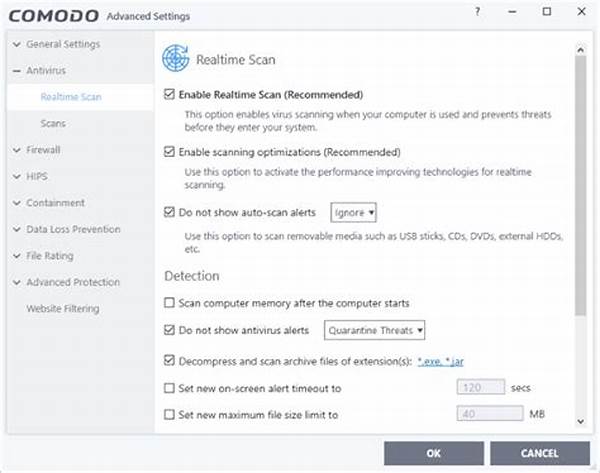The width and height of the screenshot is (600, 473).
Task: Open Website Filtering settings
Action: tap(63, 308)
